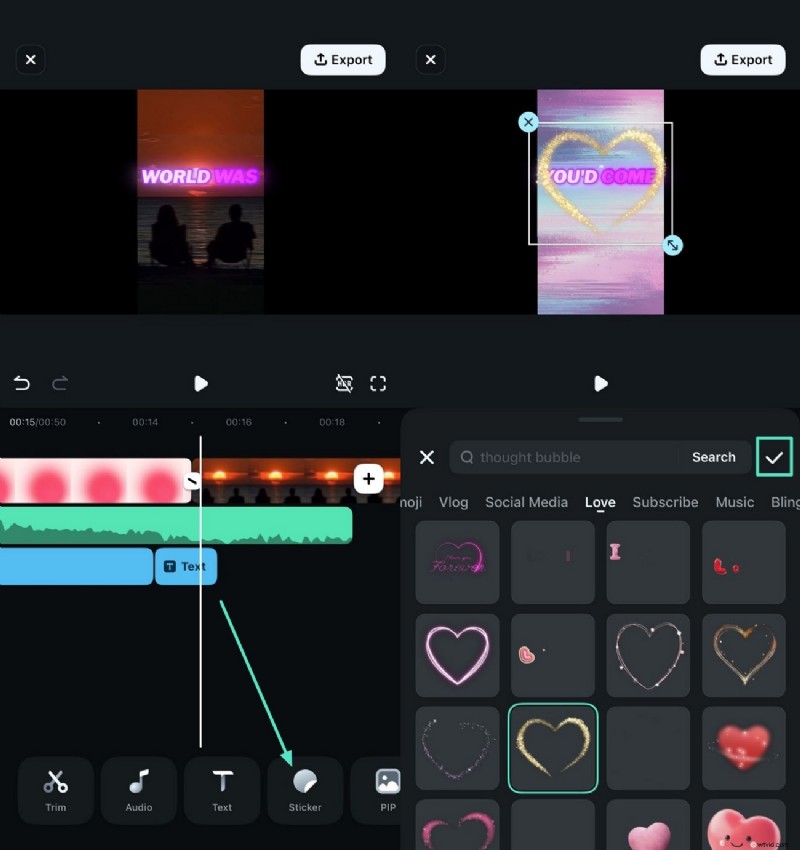800x850 pixels.
Task: Open the Audio tool
Action: (138, 790)
